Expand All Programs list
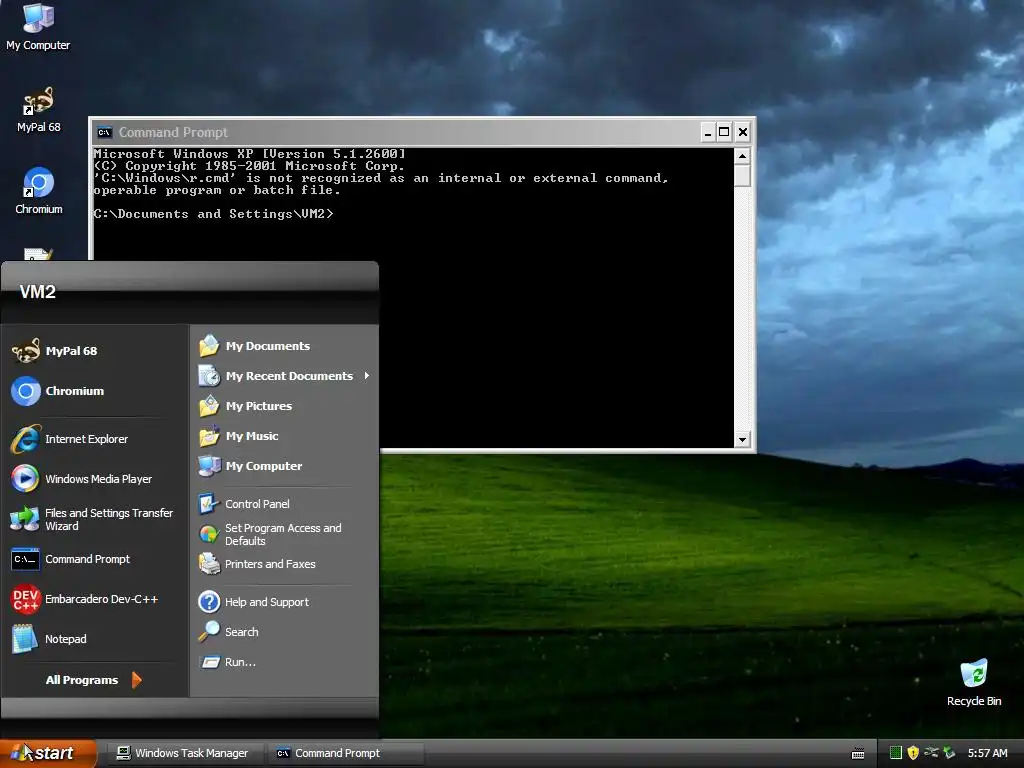 pos(93,680)
